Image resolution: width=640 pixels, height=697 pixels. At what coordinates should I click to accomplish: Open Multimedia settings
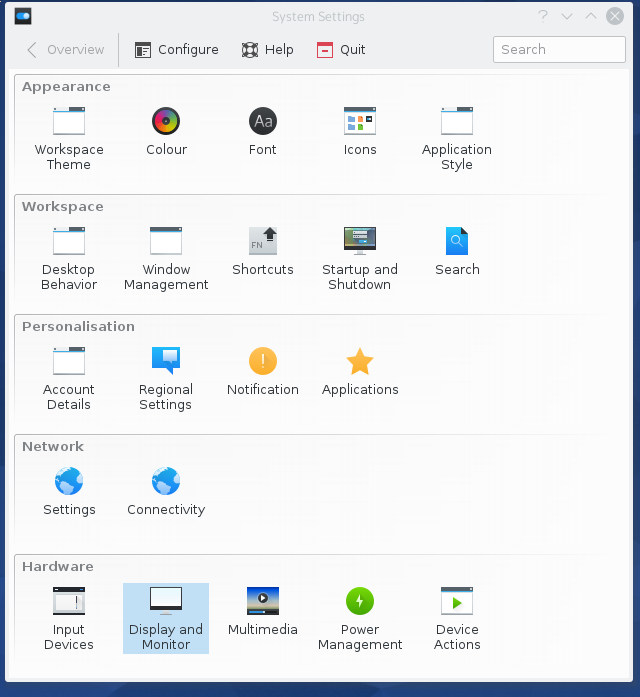tap(263, 611)
